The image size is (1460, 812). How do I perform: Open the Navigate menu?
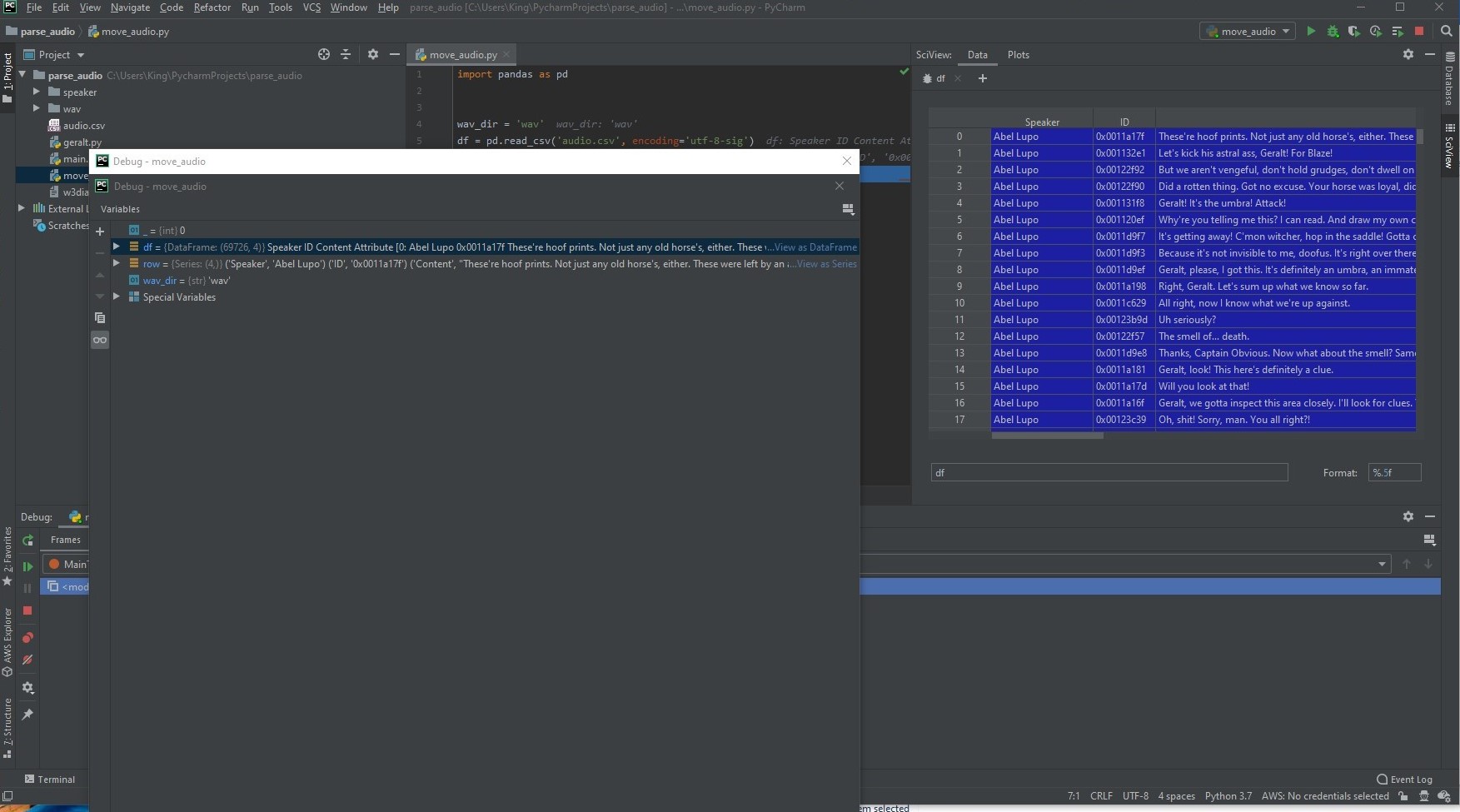130,7
